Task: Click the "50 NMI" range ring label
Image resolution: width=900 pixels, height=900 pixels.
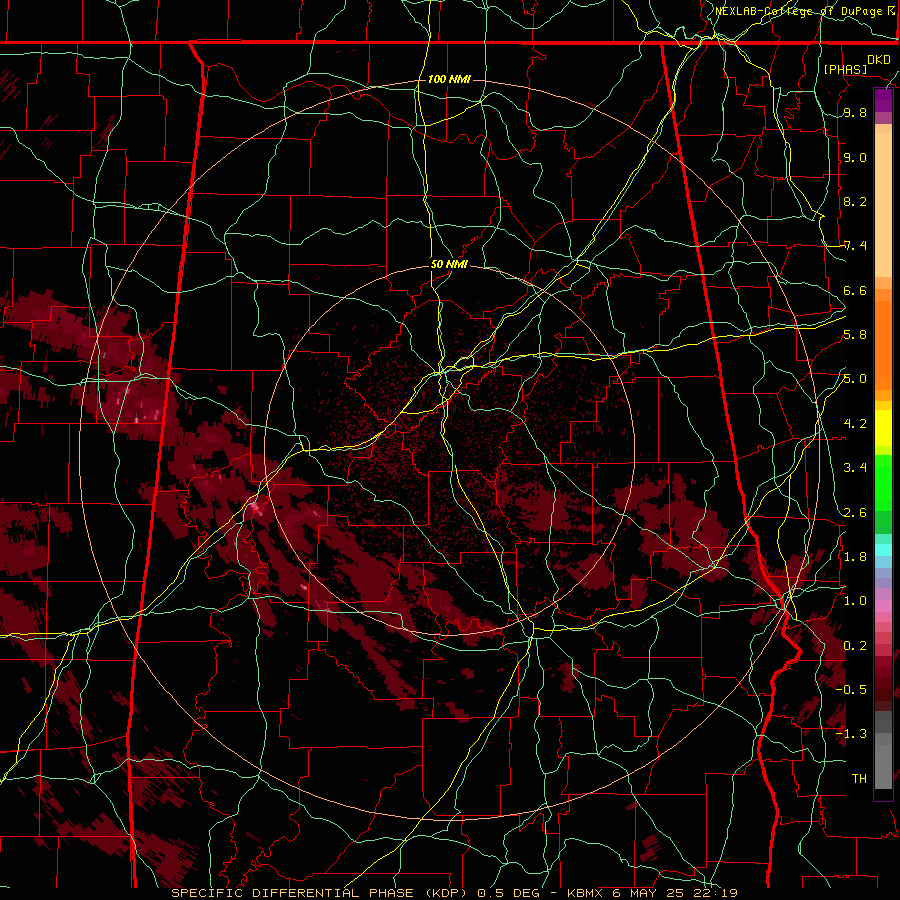Action: click(449, 265)
